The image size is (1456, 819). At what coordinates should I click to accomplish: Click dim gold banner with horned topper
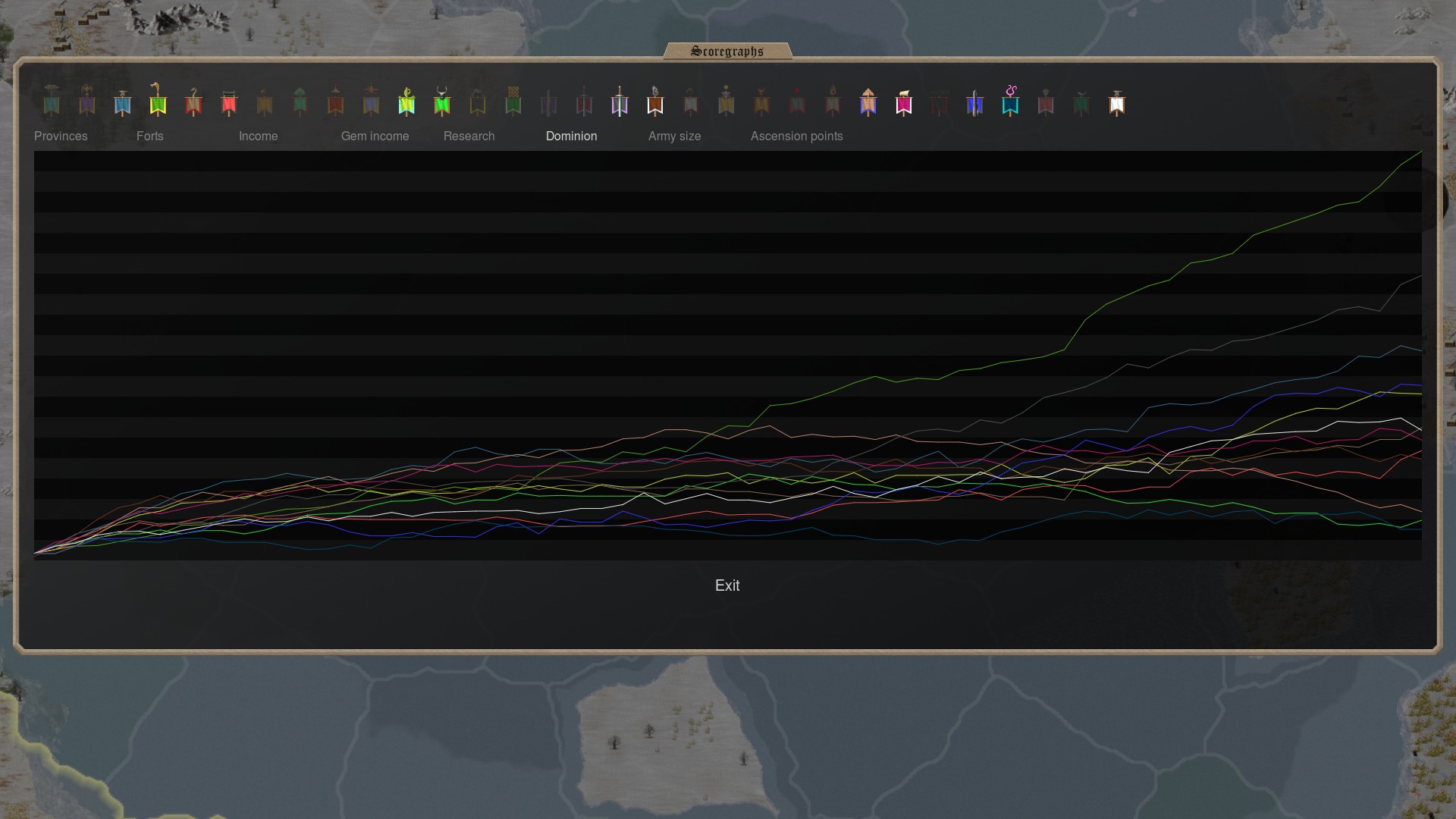point(762,102)
